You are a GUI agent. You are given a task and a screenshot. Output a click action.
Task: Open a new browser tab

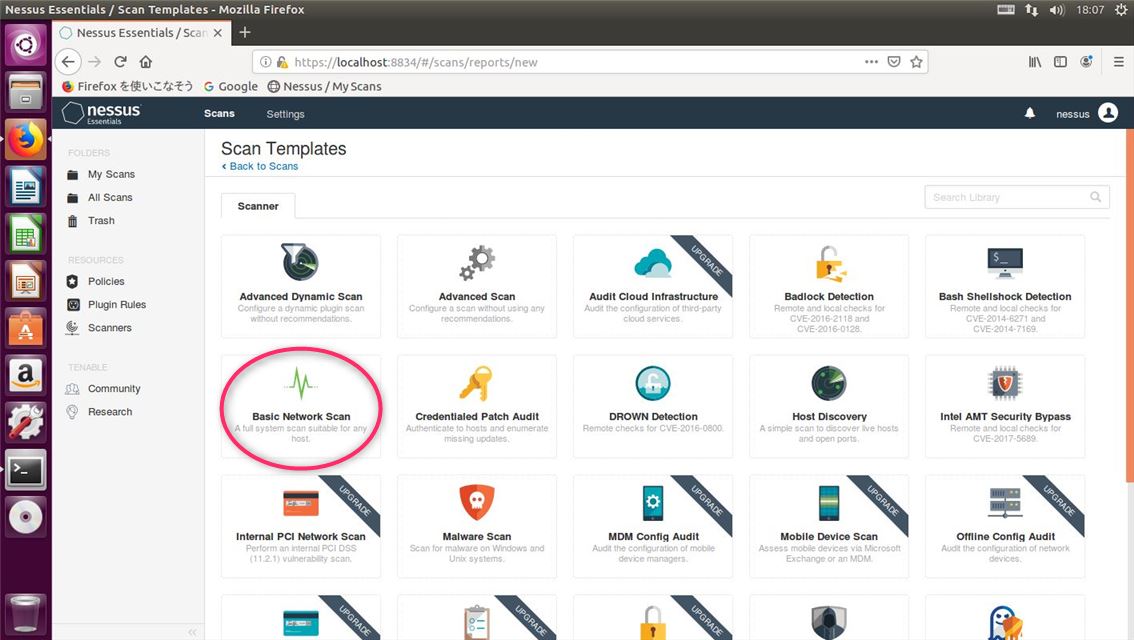point(244,33)
